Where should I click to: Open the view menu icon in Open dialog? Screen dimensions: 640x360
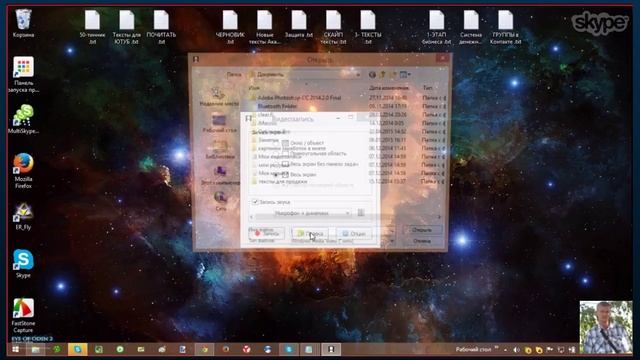coord(405,75)
